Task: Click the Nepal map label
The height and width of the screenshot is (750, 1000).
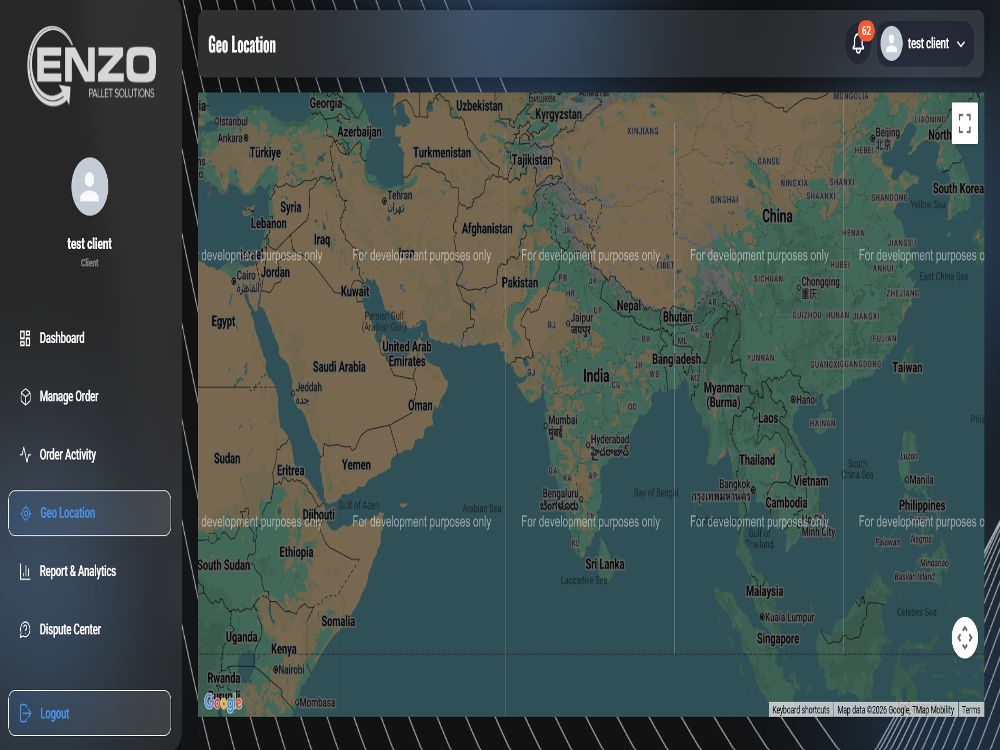Action: [628, 305]
